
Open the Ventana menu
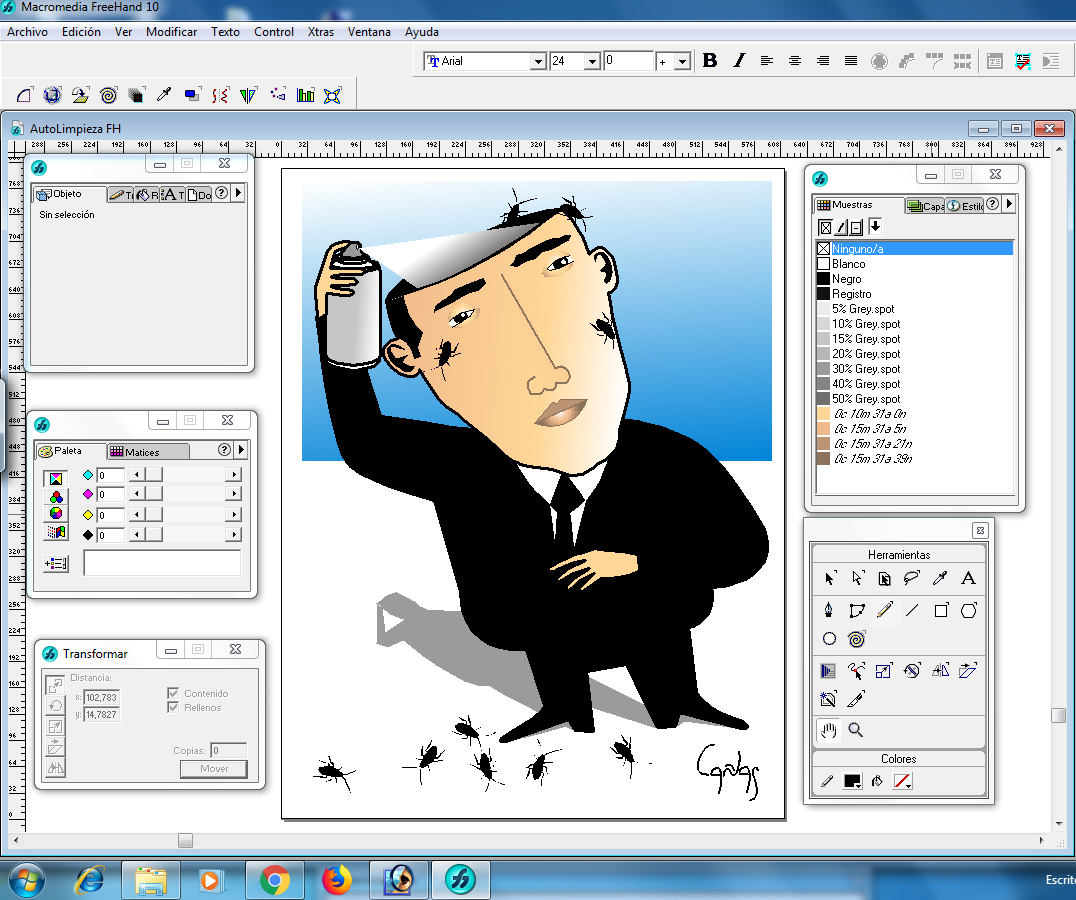point(369,32)
